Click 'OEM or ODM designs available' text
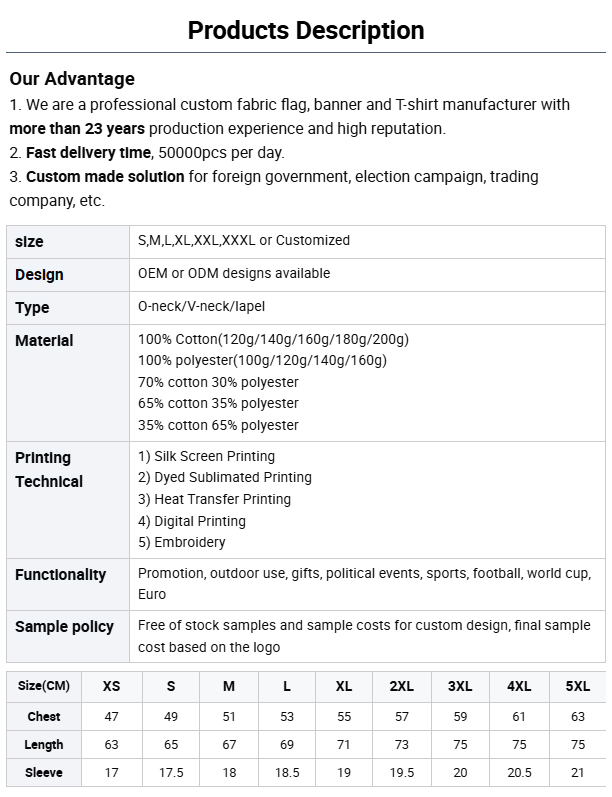The height and width of the screenshot is (797, 612). (234, 273)
